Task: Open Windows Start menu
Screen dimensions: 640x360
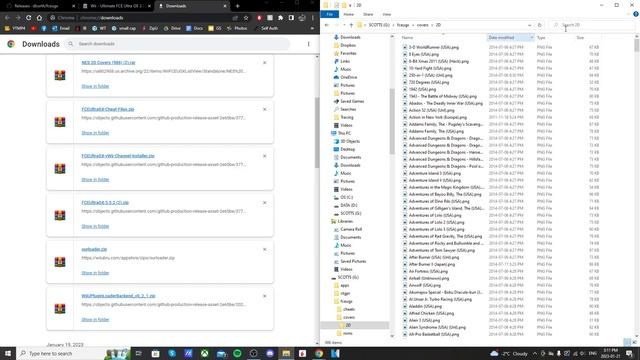Action: (x=8, y=353)
